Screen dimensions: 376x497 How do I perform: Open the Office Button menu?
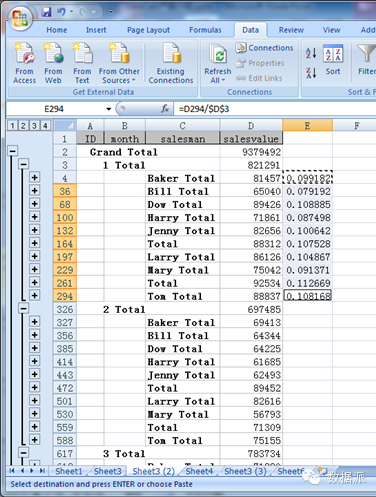pyautogui.click(x=20, y=18)
